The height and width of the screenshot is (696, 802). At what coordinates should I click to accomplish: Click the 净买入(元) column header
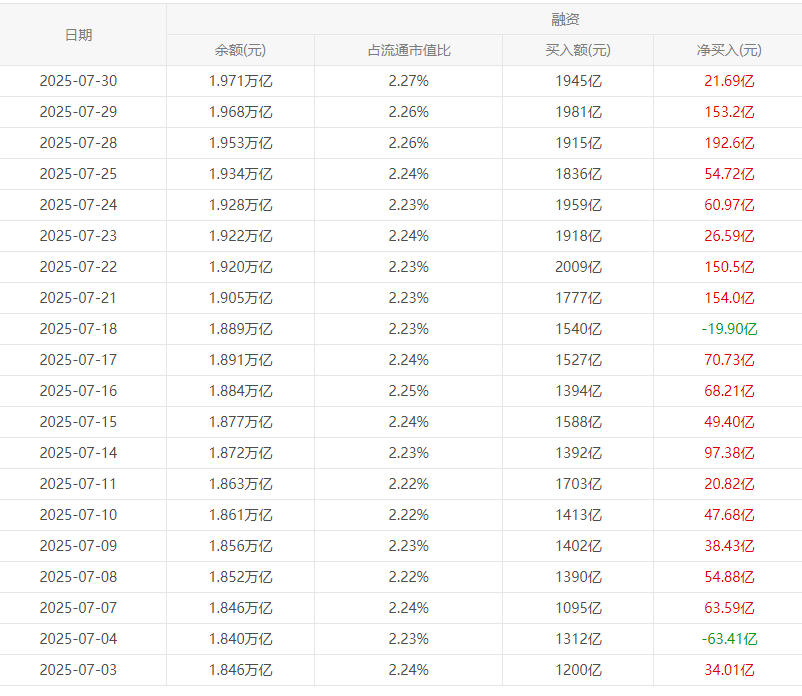[729, 50]
